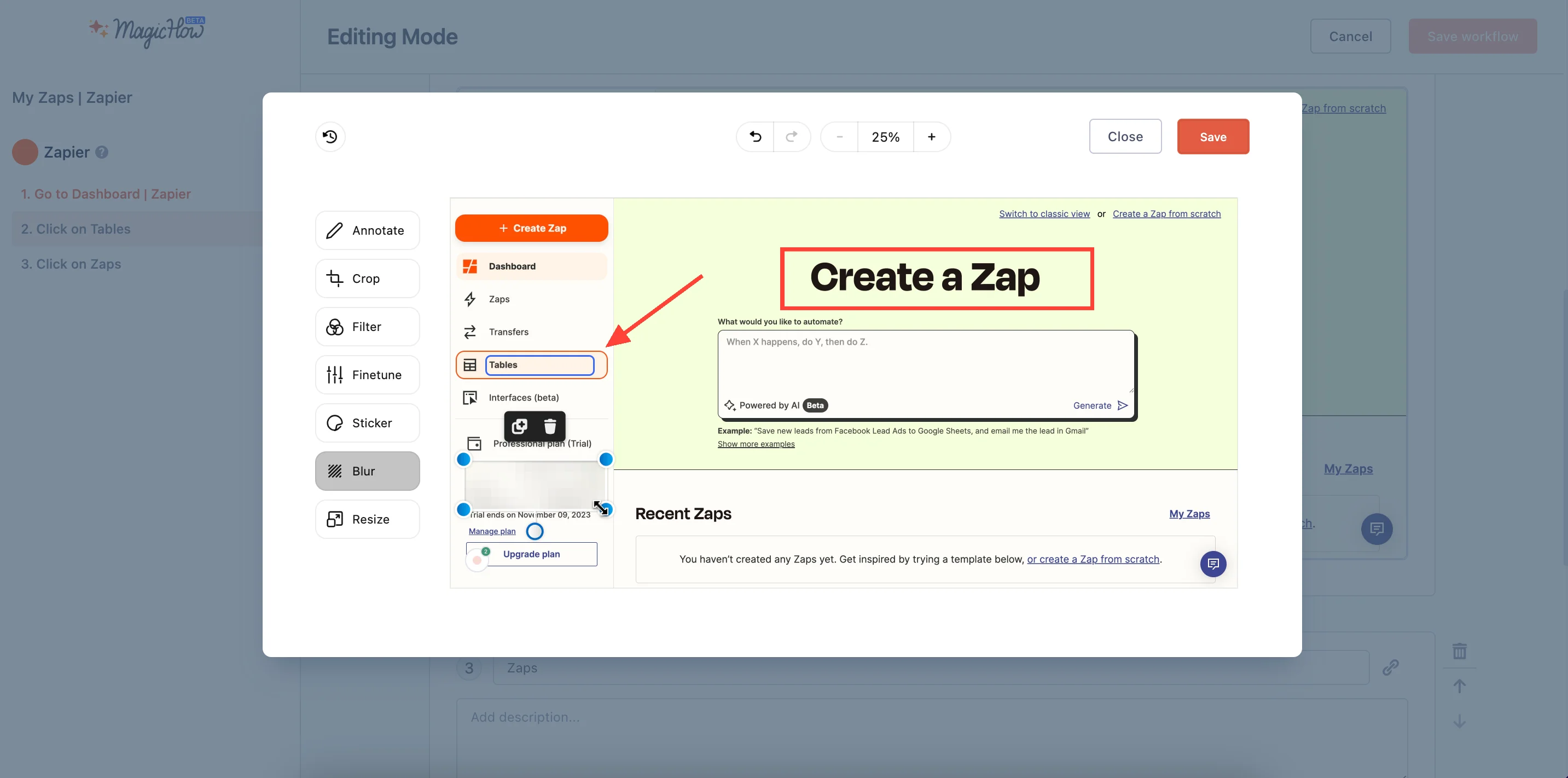Open the Filter tool

pos(367,326)
